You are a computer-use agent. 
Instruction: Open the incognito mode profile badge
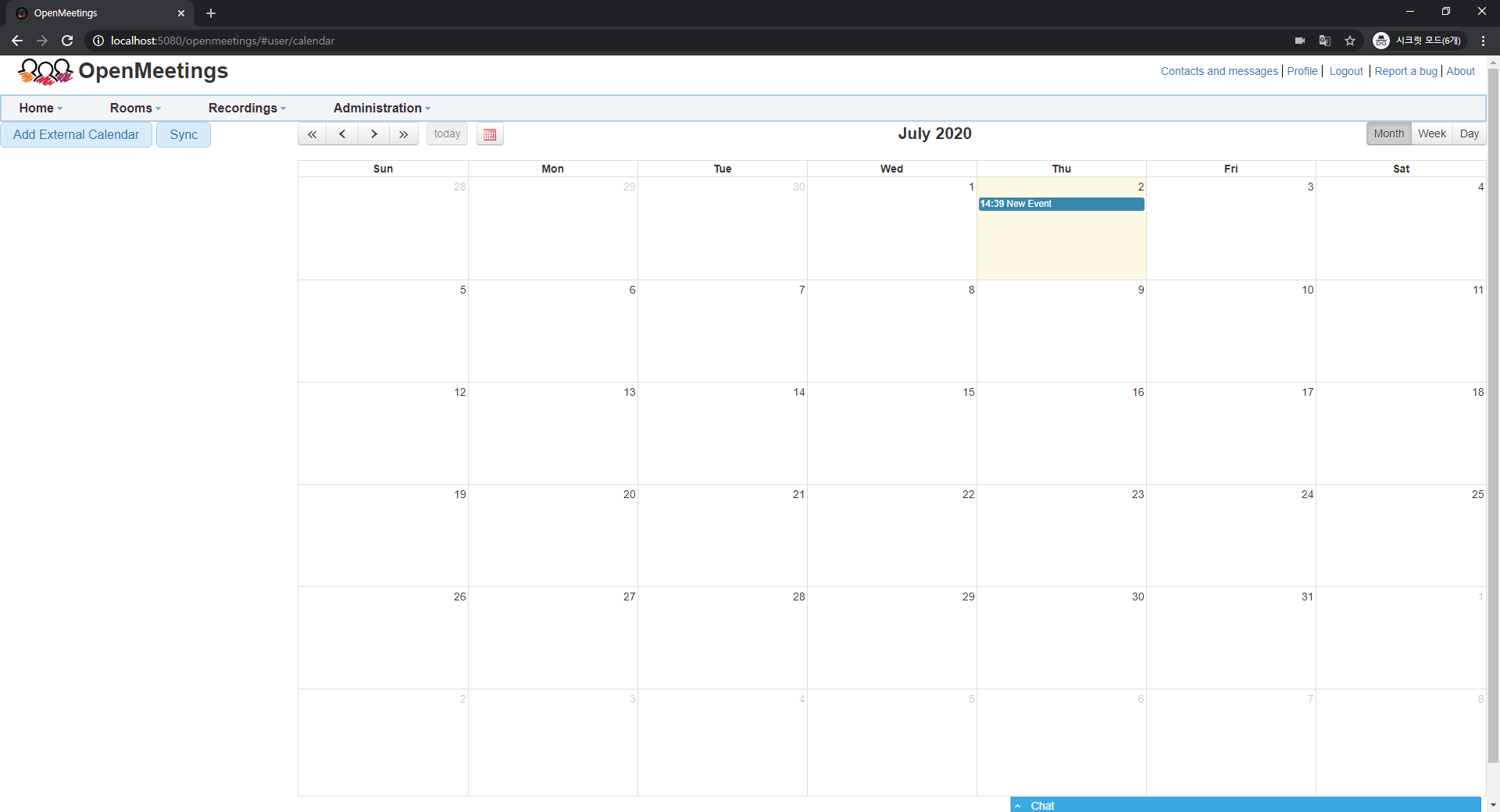click(x=1418, y=41)
